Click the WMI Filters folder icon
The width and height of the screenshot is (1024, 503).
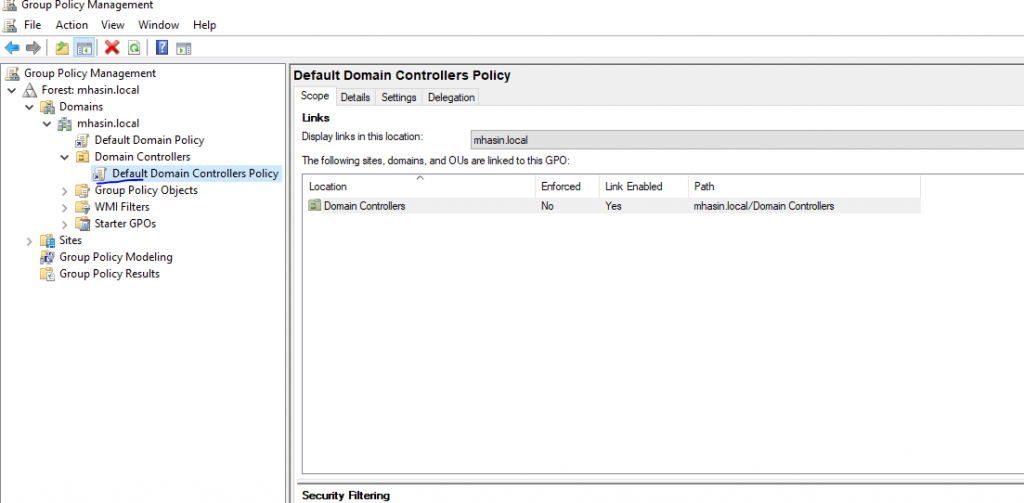click(83, 207)
